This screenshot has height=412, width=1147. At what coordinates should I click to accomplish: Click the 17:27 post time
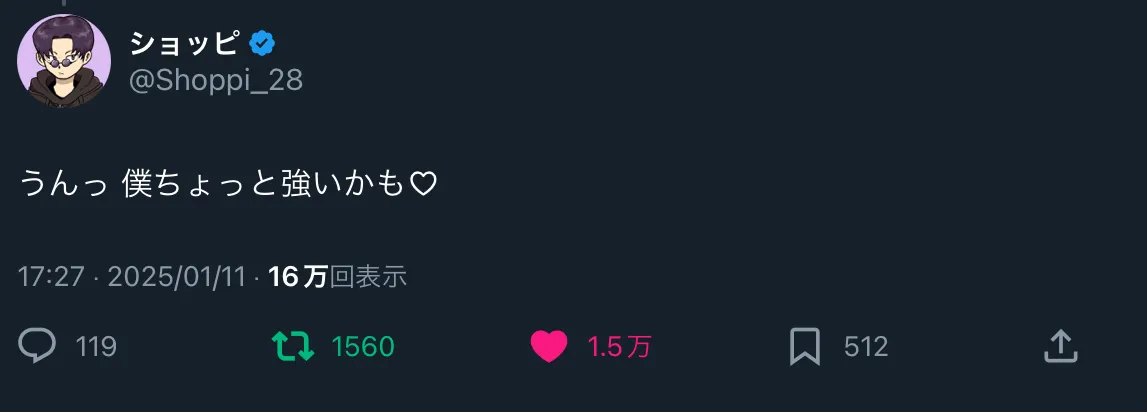51,277
